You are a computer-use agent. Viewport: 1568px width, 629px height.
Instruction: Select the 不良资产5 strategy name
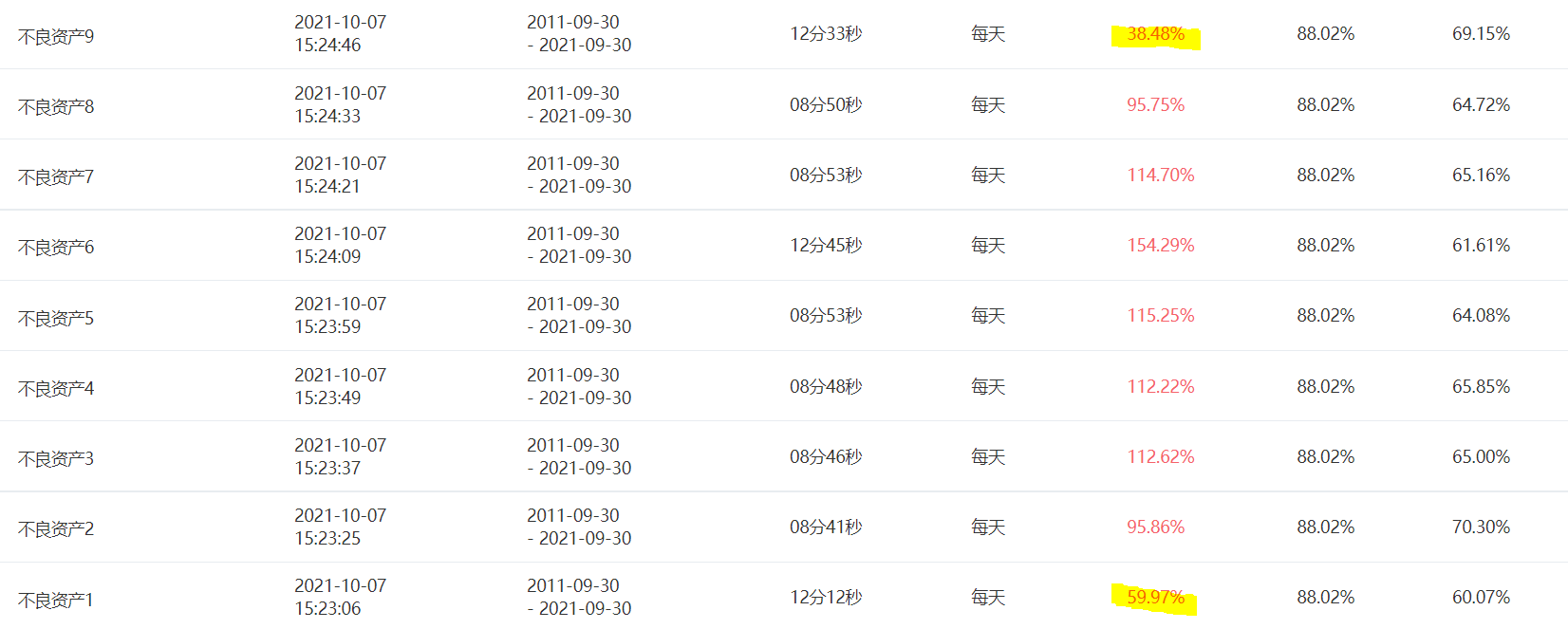point(56,319)
